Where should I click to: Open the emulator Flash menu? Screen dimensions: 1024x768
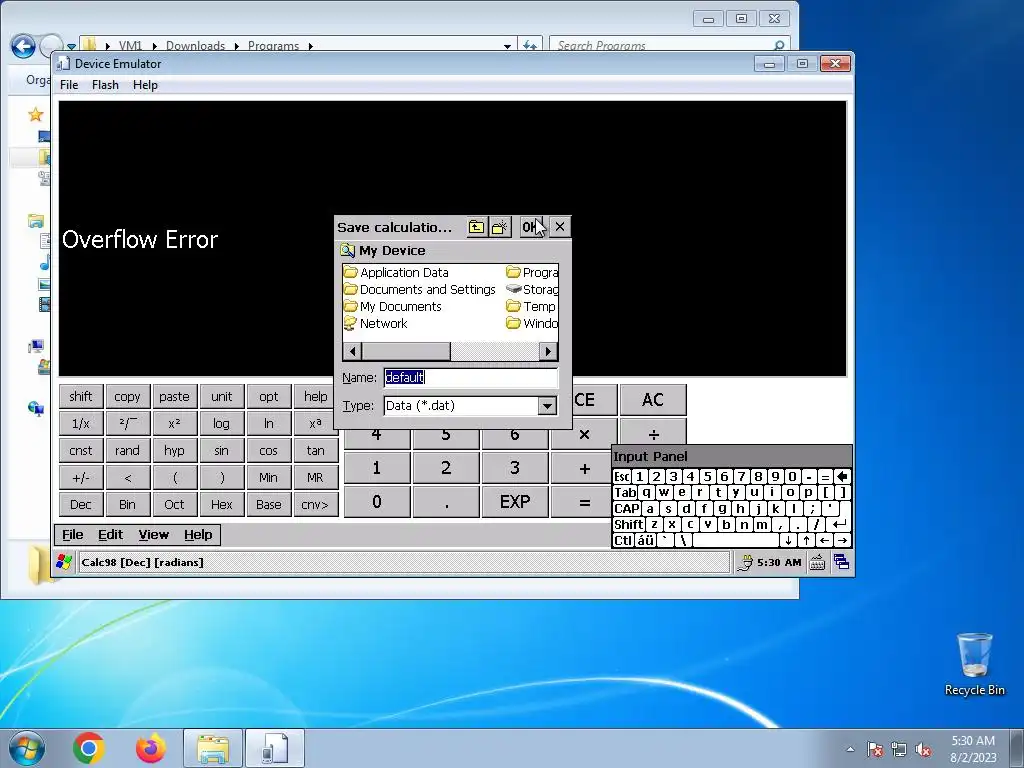pos(105,85)
